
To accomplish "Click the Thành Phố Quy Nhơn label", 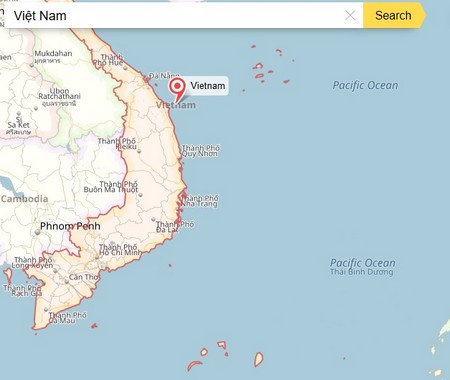I will (200, 151).
